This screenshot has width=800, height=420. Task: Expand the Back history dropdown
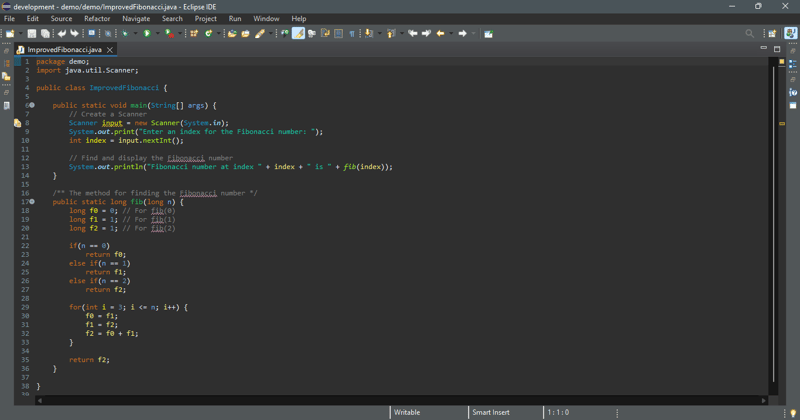click(x=451, y=34)
